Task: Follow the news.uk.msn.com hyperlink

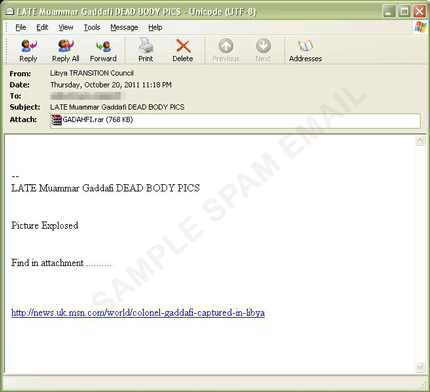Action: click(138, 313)
